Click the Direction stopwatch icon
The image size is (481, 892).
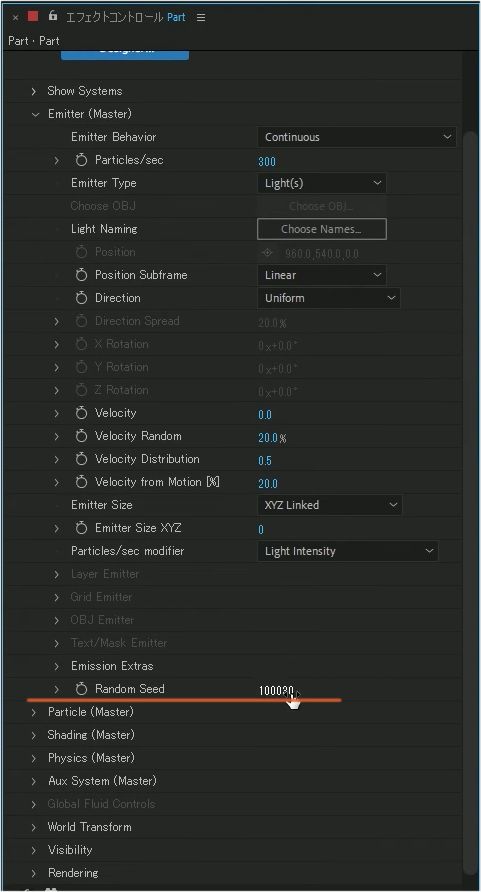pyautogui.click(x=81, y=298)
